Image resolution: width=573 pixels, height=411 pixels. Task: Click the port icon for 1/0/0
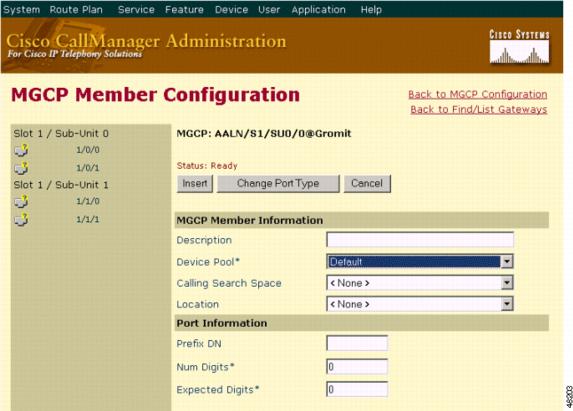(21, 150)
